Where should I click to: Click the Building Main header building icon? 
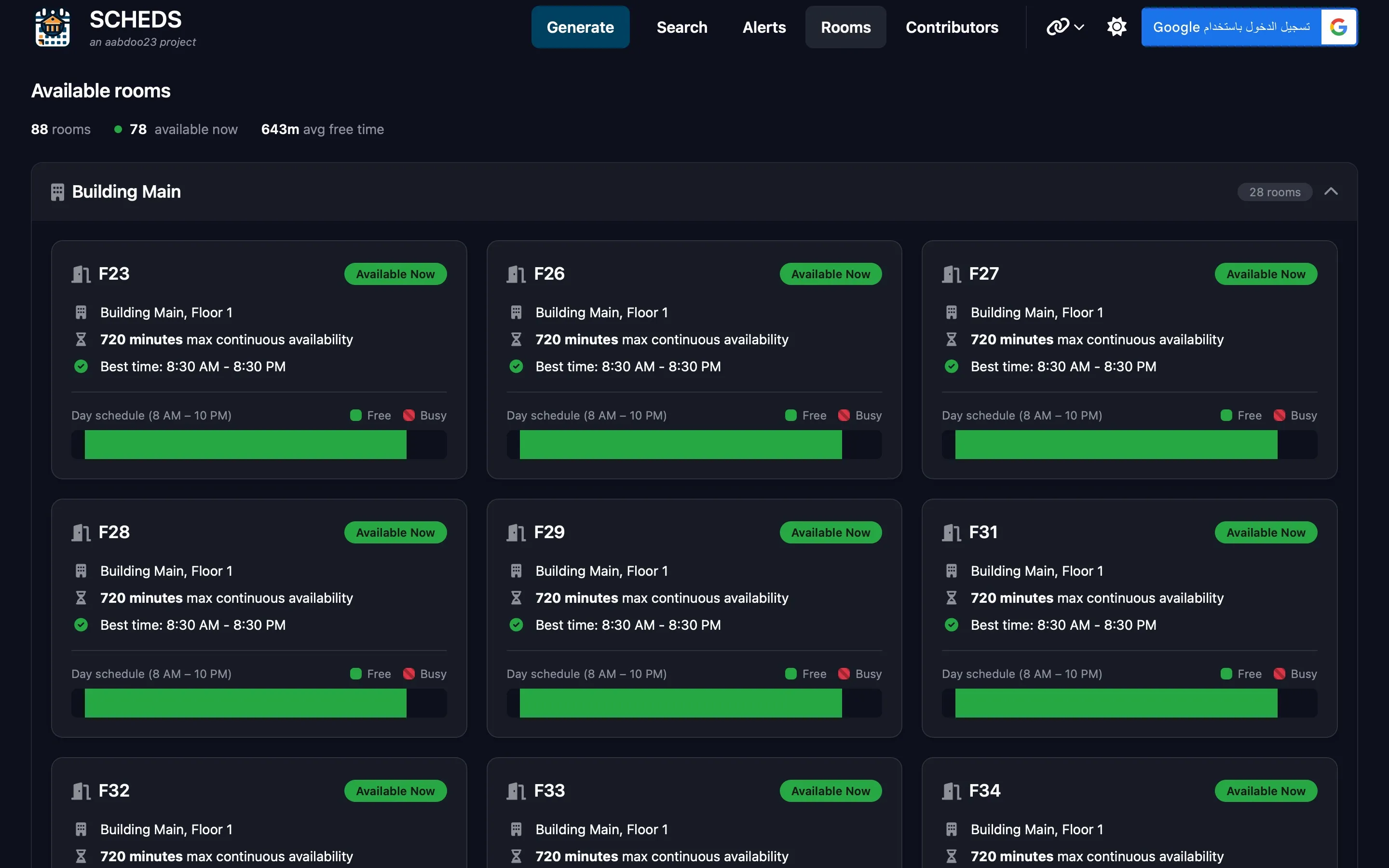[57, 192]
